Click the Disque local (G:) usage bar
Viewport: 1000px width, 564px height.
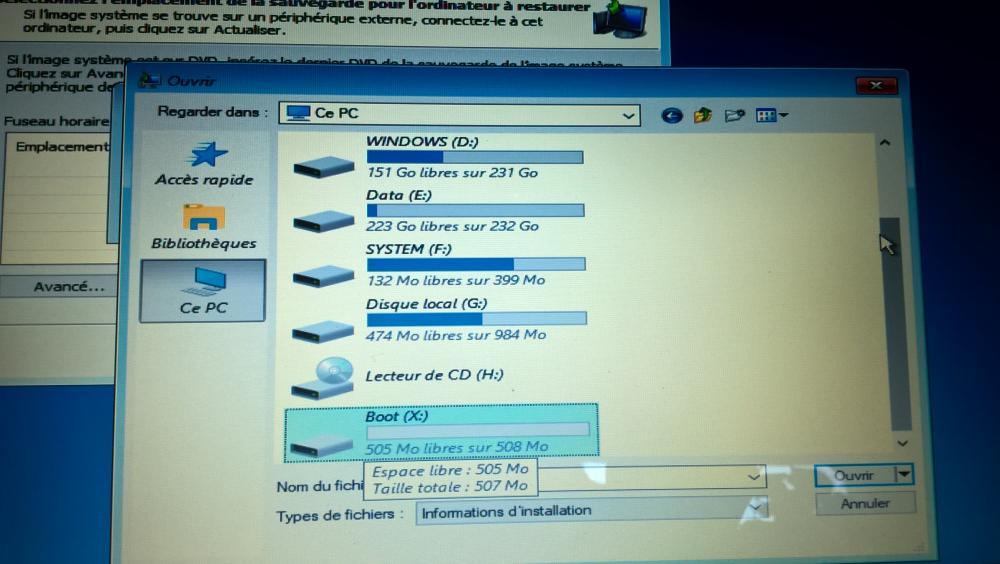(x=476, y=319)
